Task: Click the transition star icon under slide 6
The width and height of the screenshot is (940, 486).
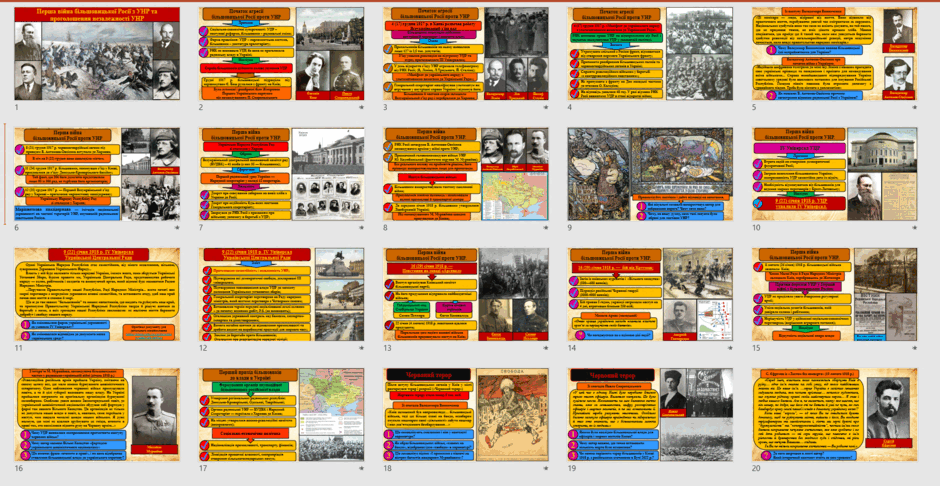Action: click(177, 227)
